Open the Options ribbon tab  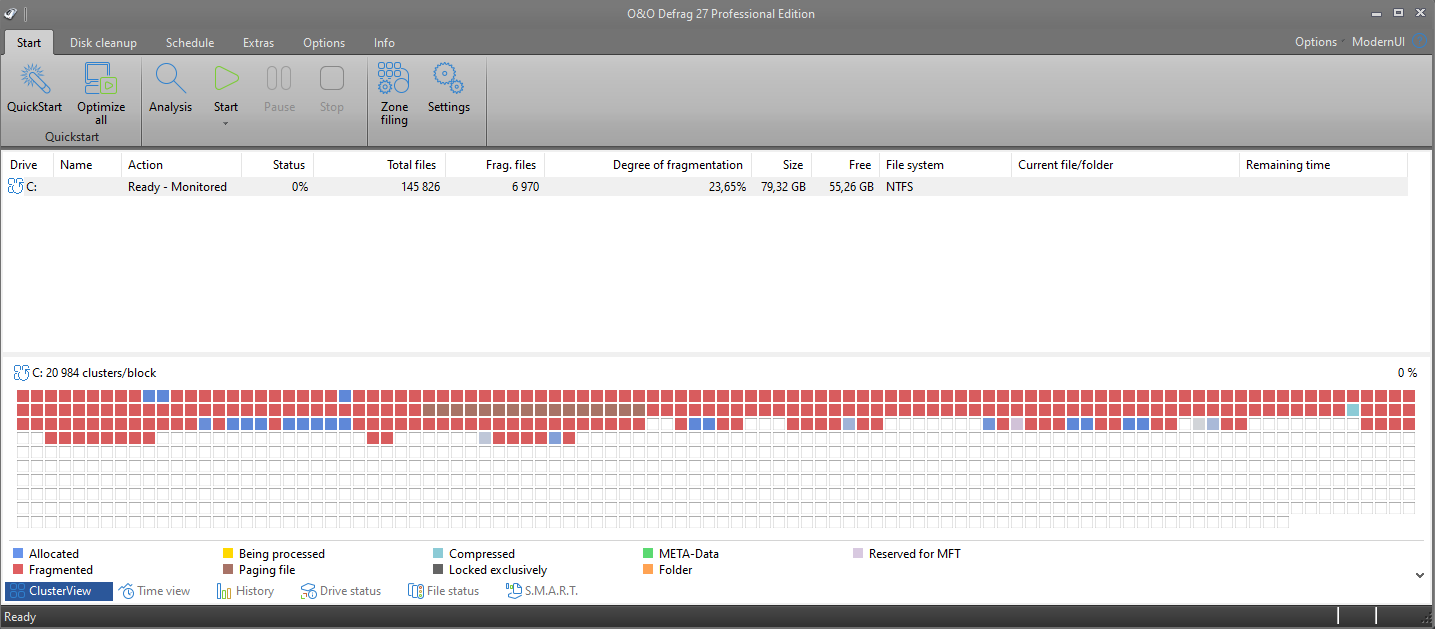(324, 43)
